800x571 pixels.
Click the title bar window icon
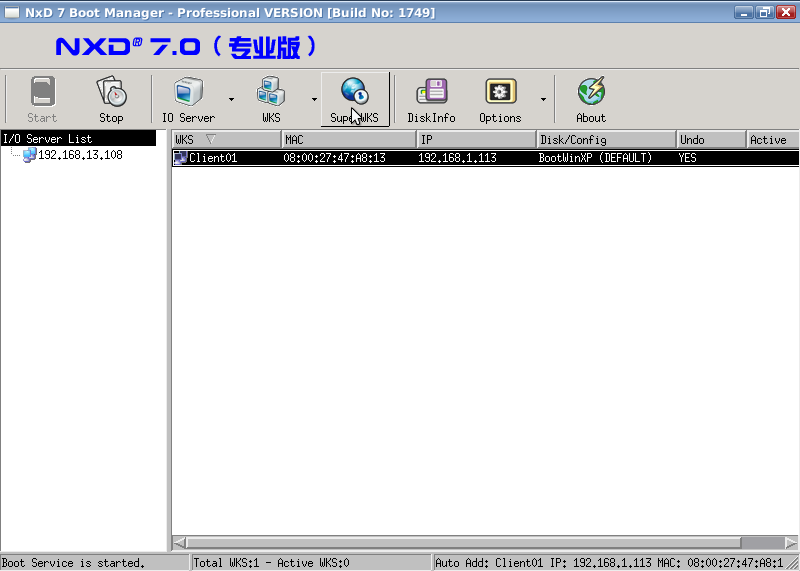(x=12, y=12)
